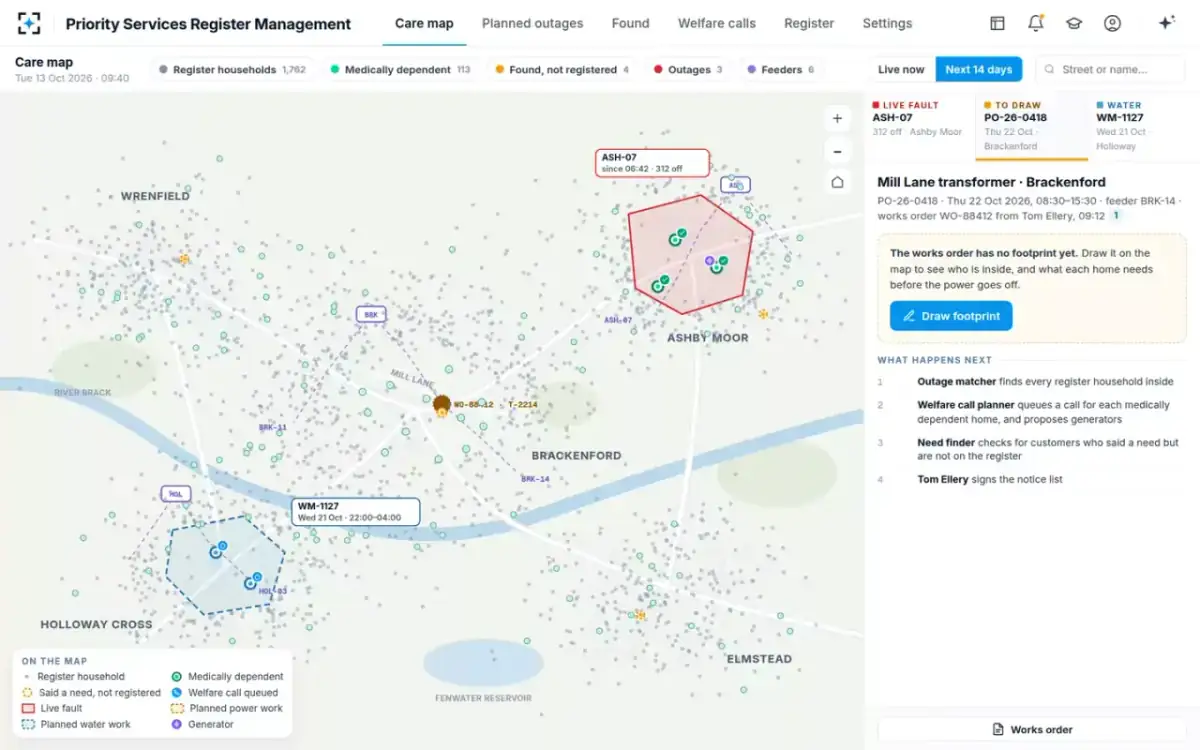Select the BRK feeder marker on map
This screenshot has width=1200, height=750.
pyautogui.click(x=371, y=314)
